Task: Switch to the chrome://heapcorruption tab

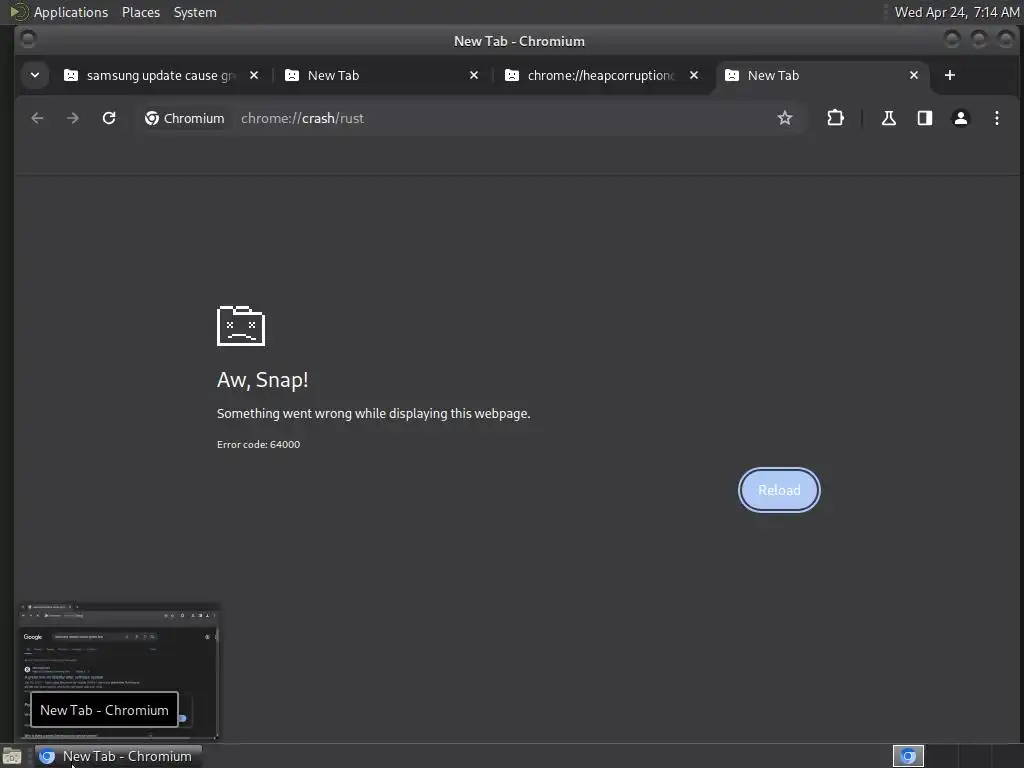Action: click(x=601, y=75)
